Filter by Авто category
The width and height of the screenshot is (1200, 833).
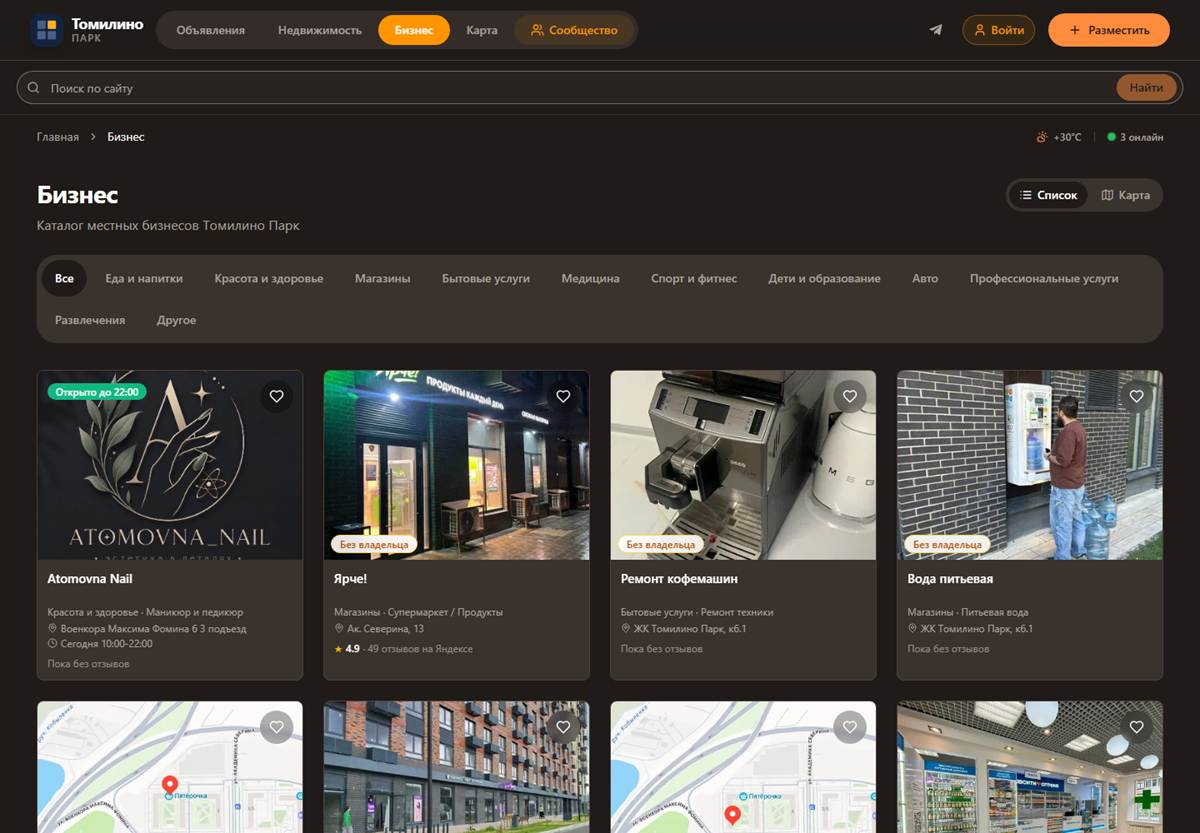(925, 278)
